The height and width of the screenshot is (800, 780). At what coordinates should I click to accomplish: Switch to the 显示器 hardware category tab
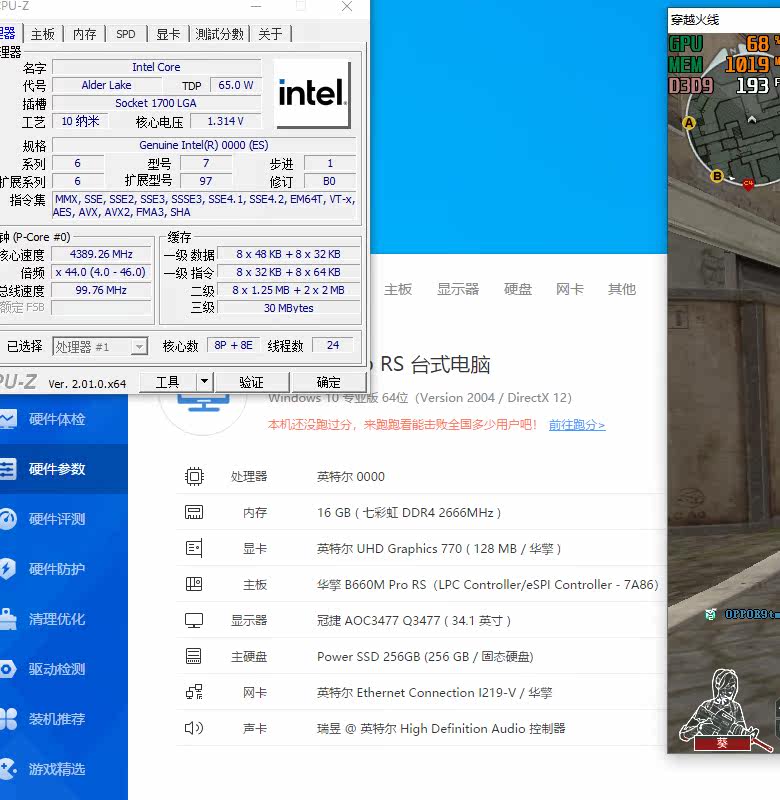(x=458, y=289)
